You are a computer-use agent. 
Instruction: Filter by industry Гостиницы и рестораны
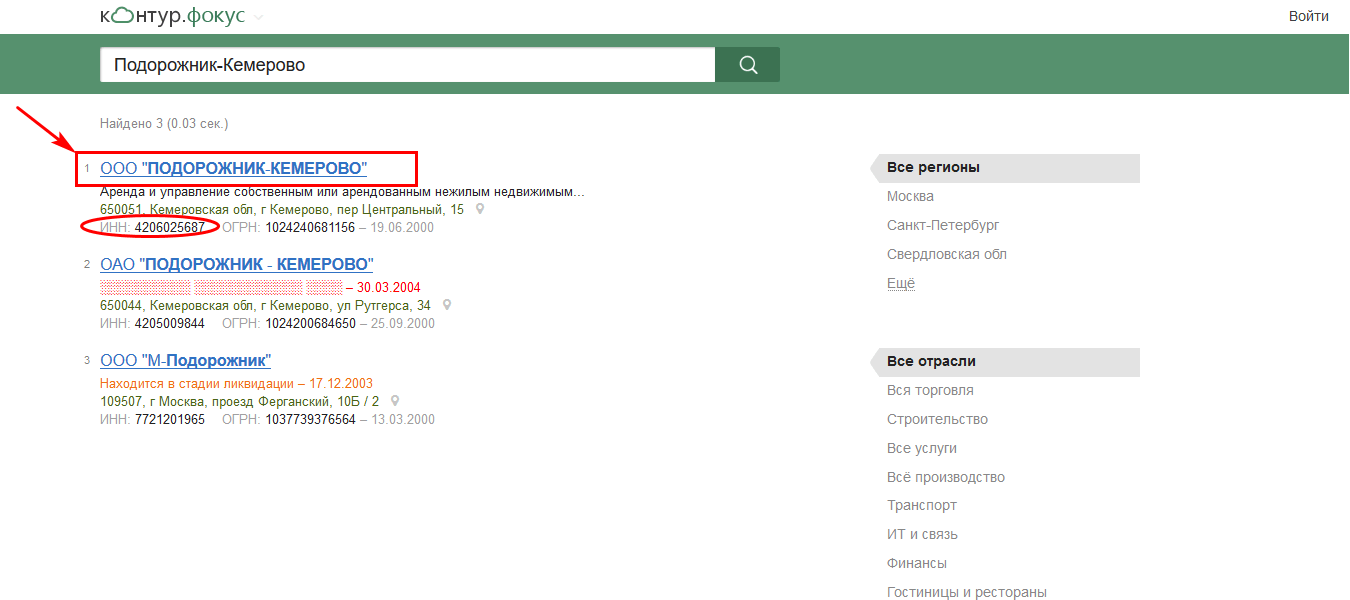967,592
